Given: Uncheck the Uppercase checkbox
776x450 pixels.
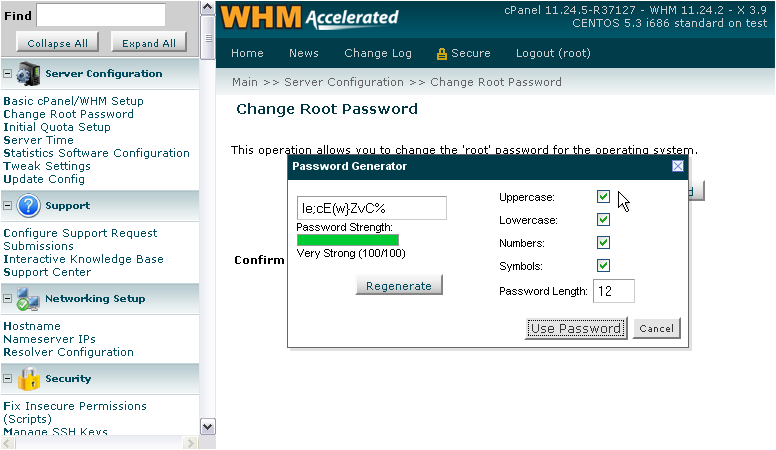Looking at the screenshot, I should [x=603, y=197].
